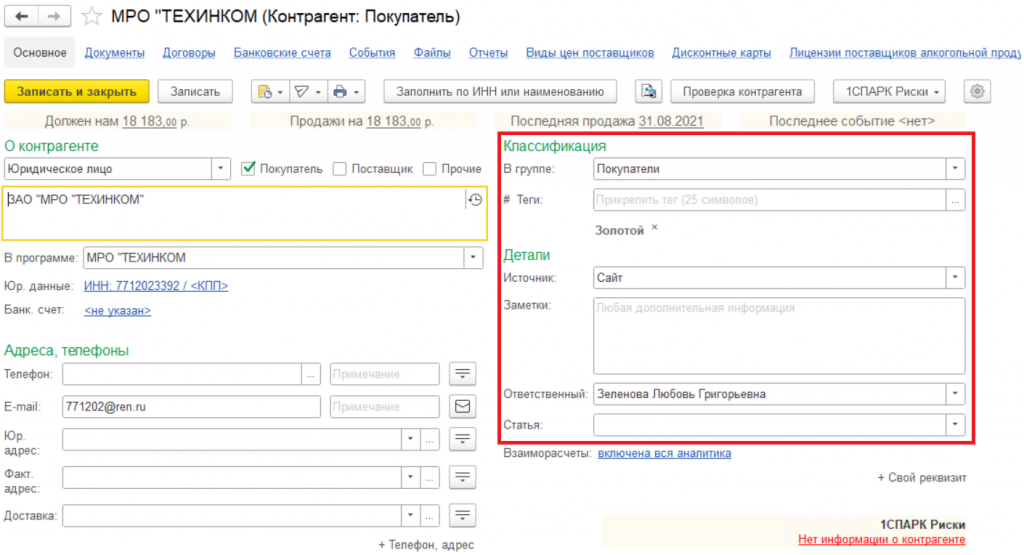Open the ИНН: 7712023392 link
Screen dimensions: 1024x555
(156, 285)
